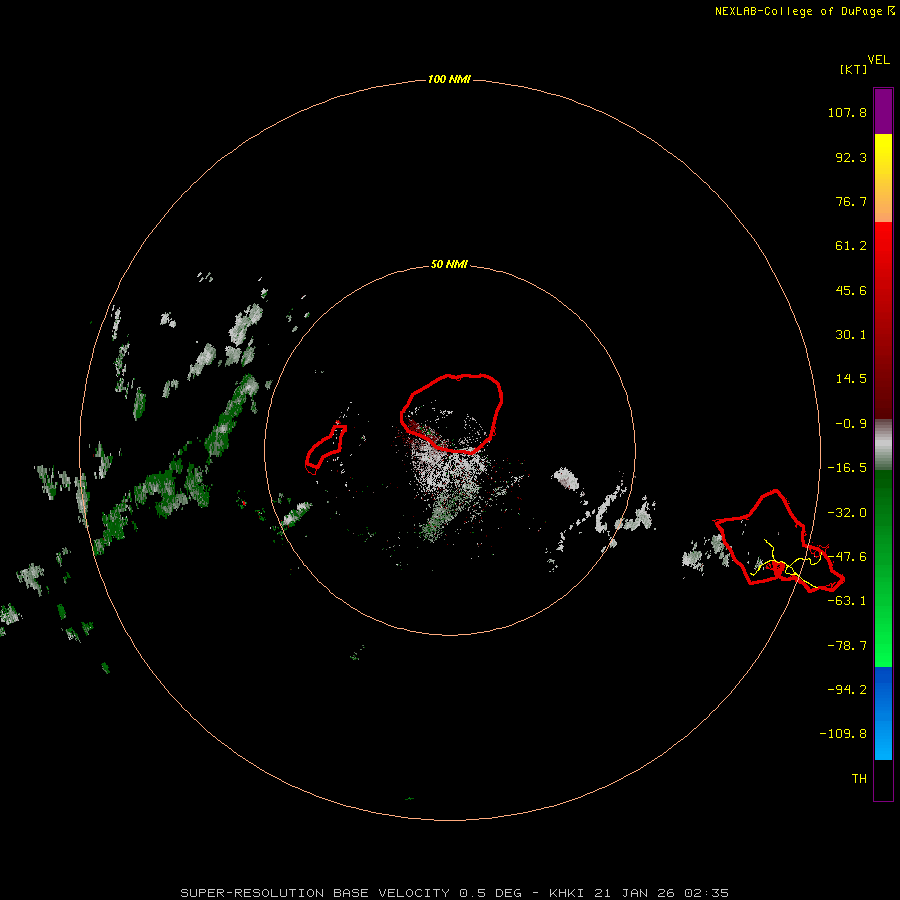
Task: Click the -63.1 legend value
Action: tap(847, 601)
